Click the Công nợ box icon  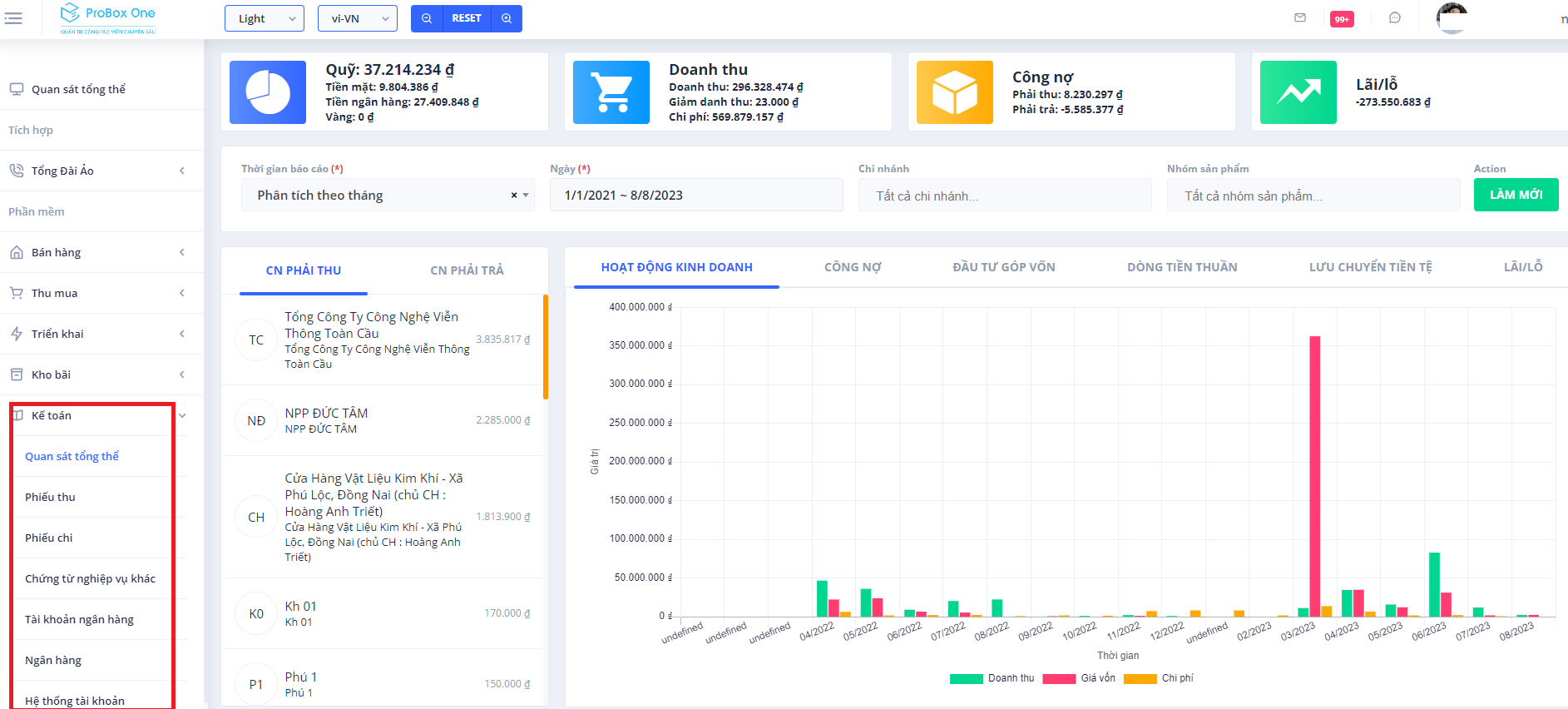pos(955,92)
